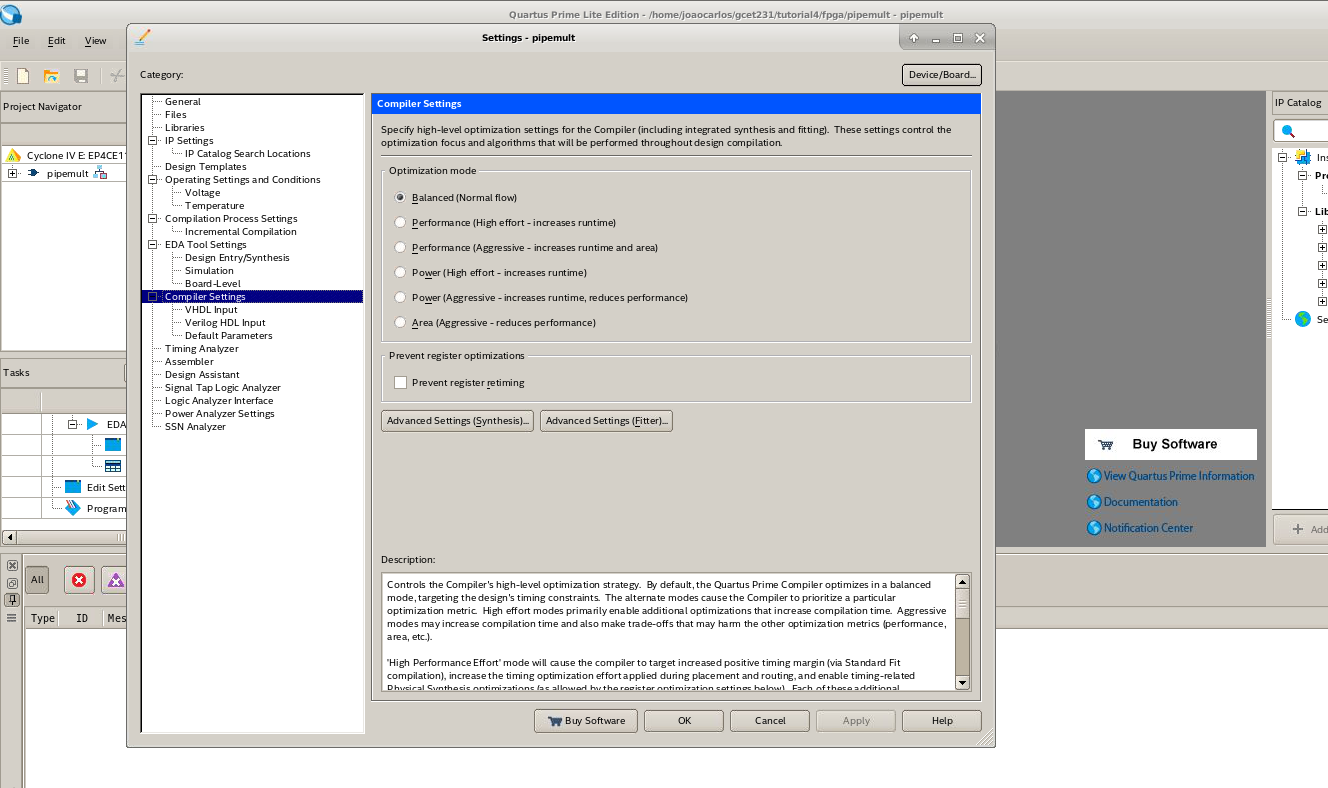Open Notification Center link
The image size is (1328, 788).
(x=1148, y=528)
